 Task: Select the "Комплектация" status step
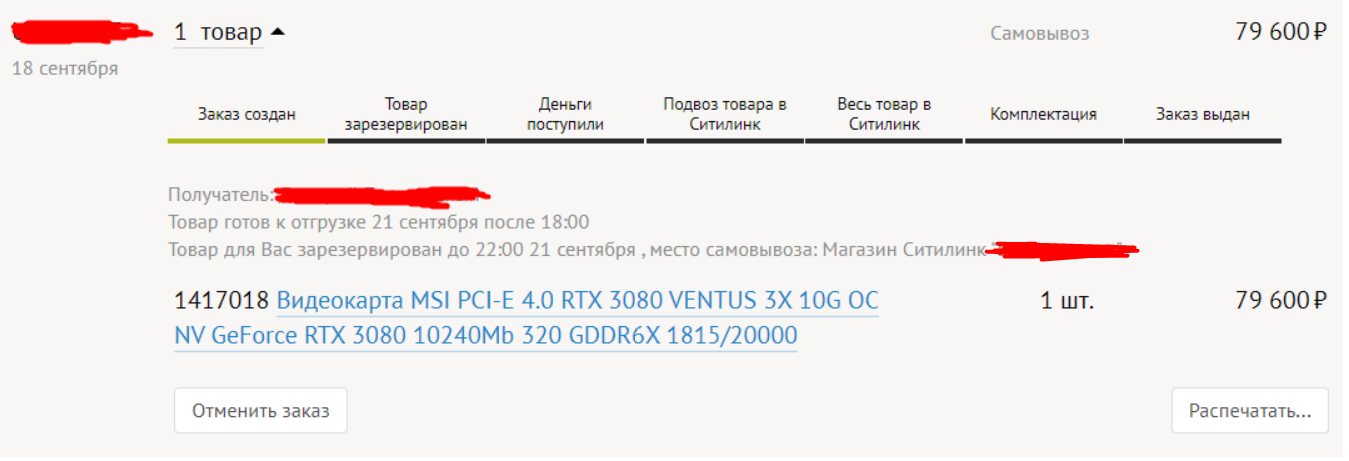click(x=1043, y=114)
